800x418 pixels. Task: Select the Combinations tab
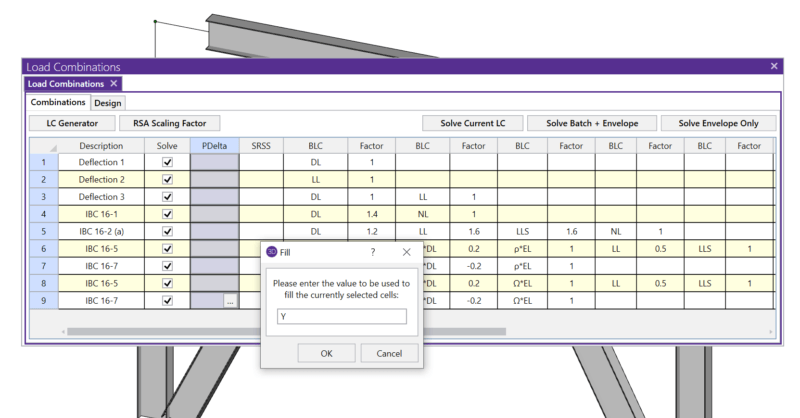(x=57, y=102)
